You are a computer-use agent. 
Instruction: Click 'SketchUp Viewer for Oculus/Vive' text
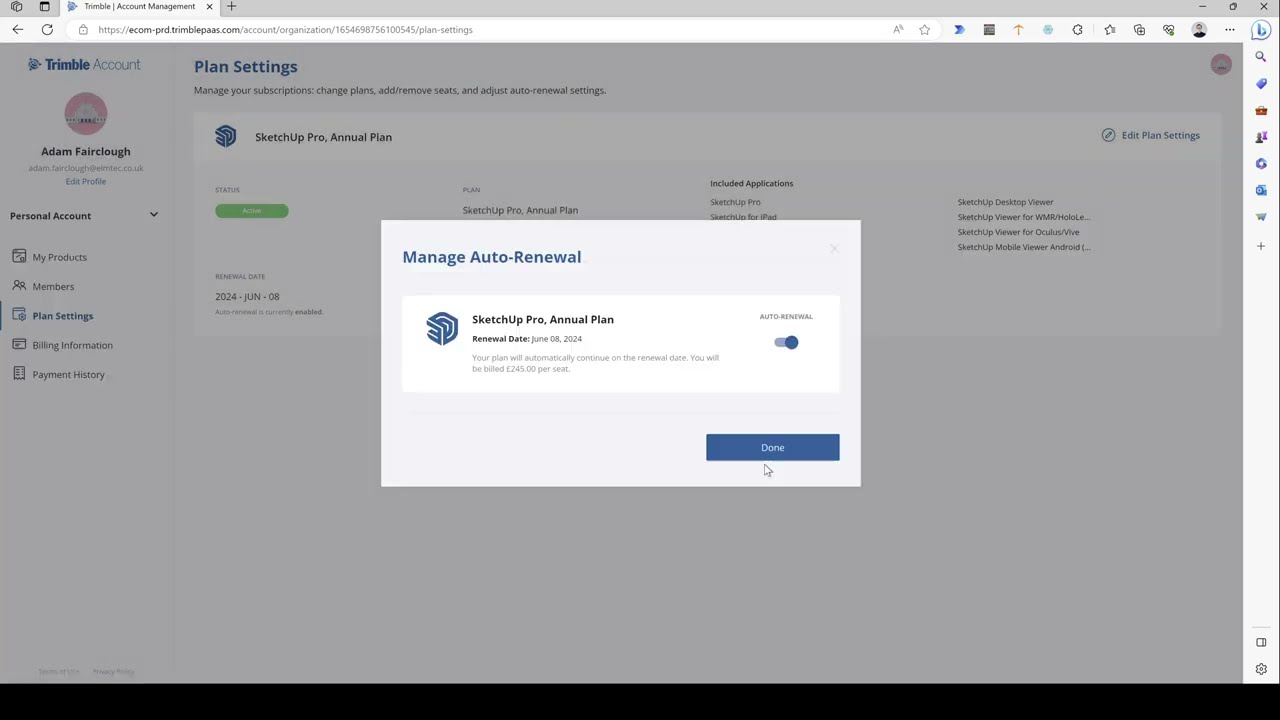tap(1018, 232)
